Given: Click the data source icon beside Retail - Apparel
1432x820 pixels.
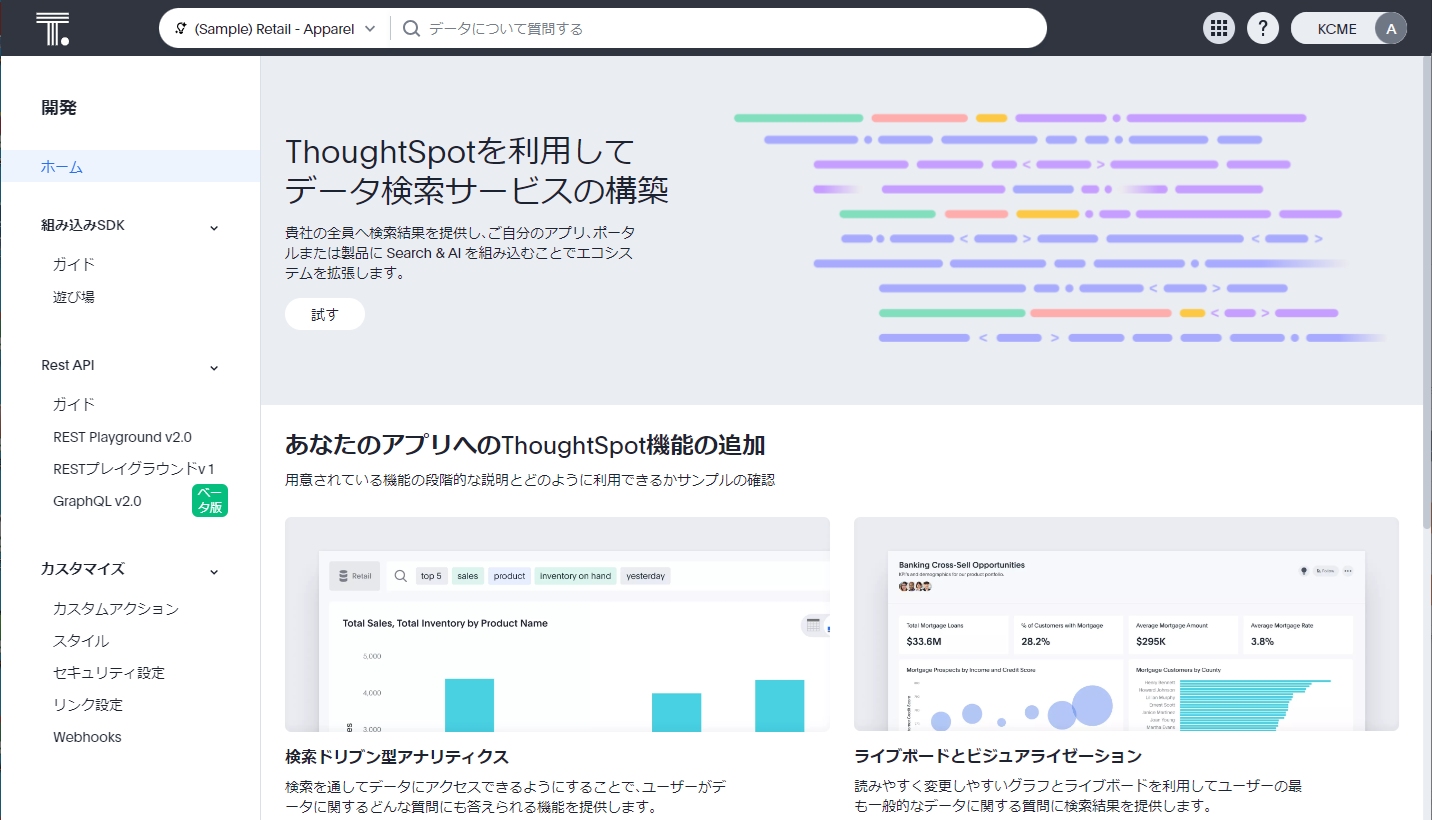Looking at the screenshot, I should click(x=181, y=29).
